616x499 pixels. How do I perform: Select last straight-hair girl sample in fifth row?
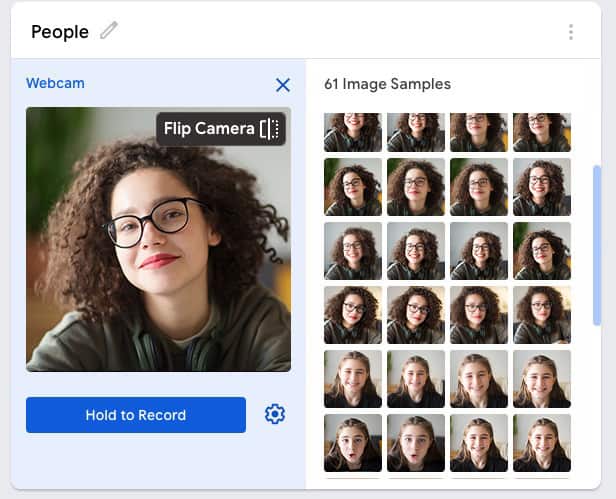(x=542, y=379)
